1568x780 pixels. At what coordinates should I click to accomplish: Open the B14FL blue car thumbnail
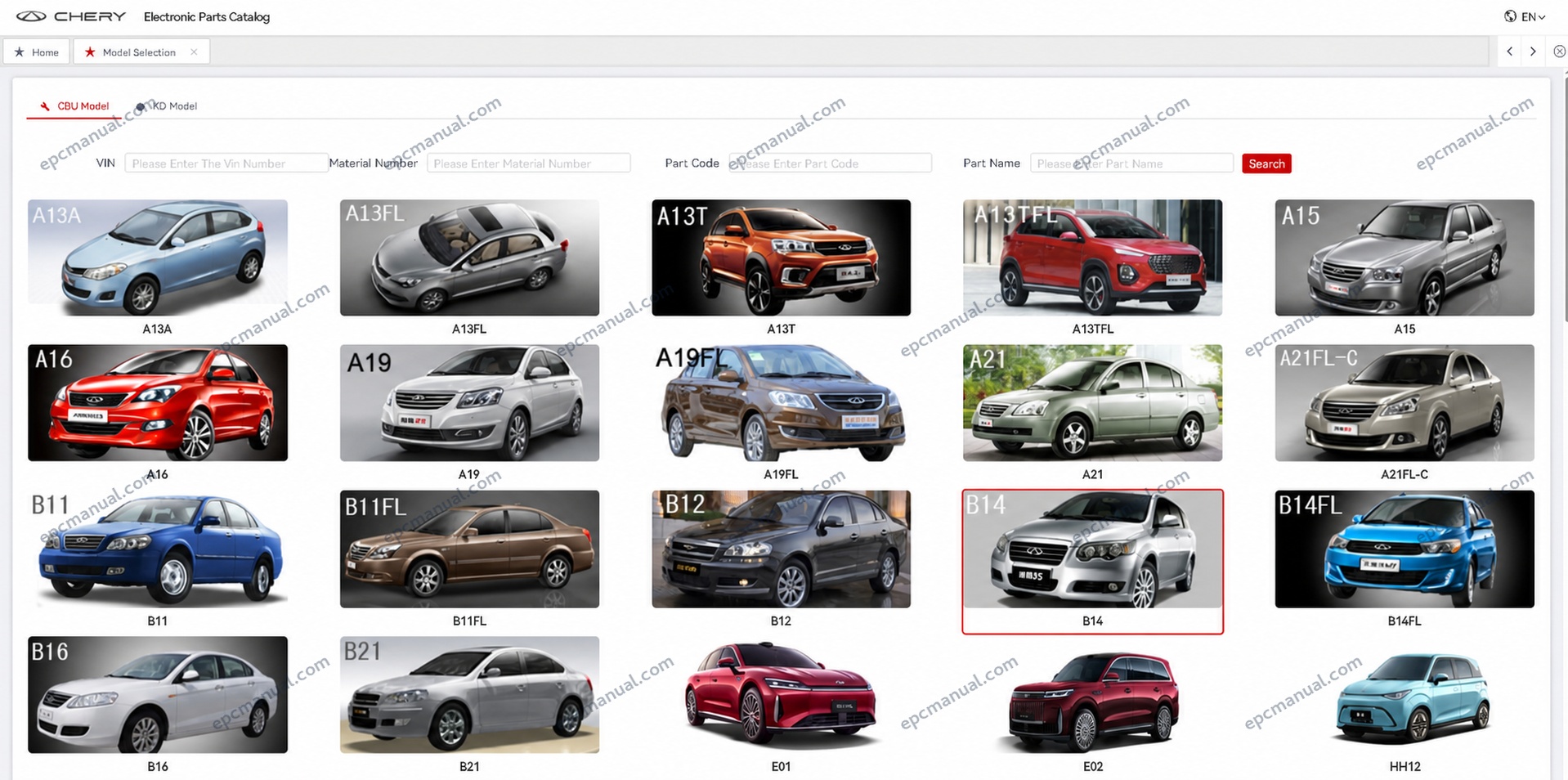click(1404, 549)
